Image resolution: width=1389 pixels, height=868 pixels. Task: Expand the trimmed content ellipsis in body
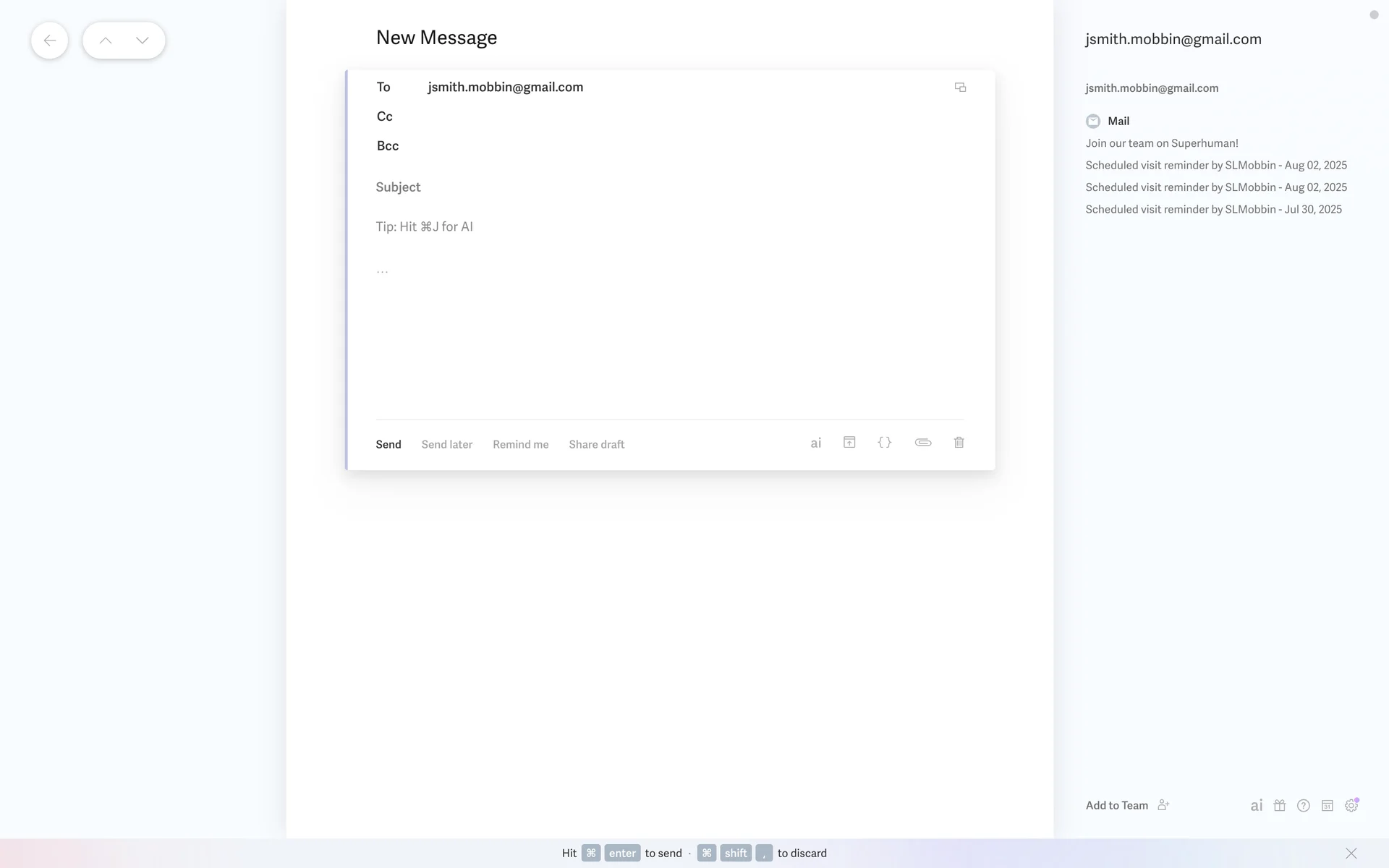click(382, 271)
